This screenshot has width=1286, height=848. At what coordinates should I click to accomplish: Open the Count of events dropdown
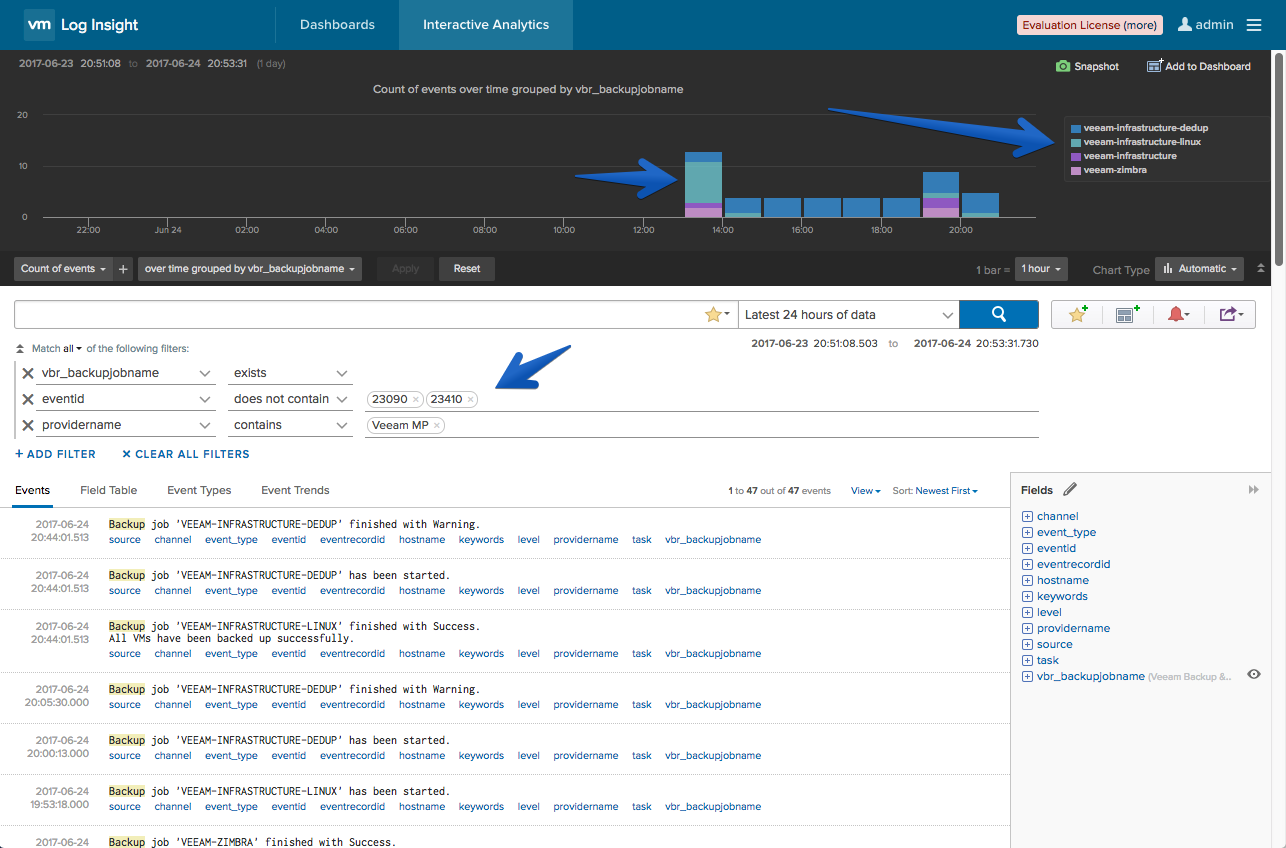tap(63, 268)
